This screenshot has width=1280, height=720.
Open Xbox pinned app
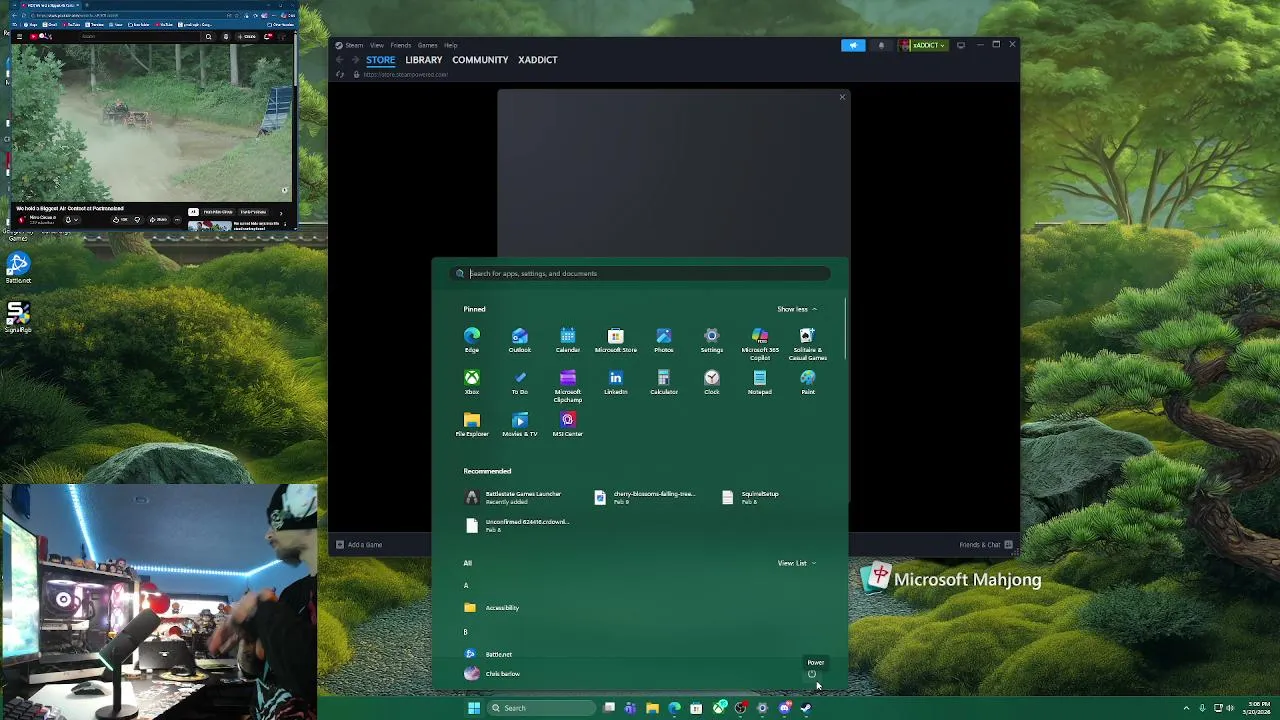pos(471,382)
